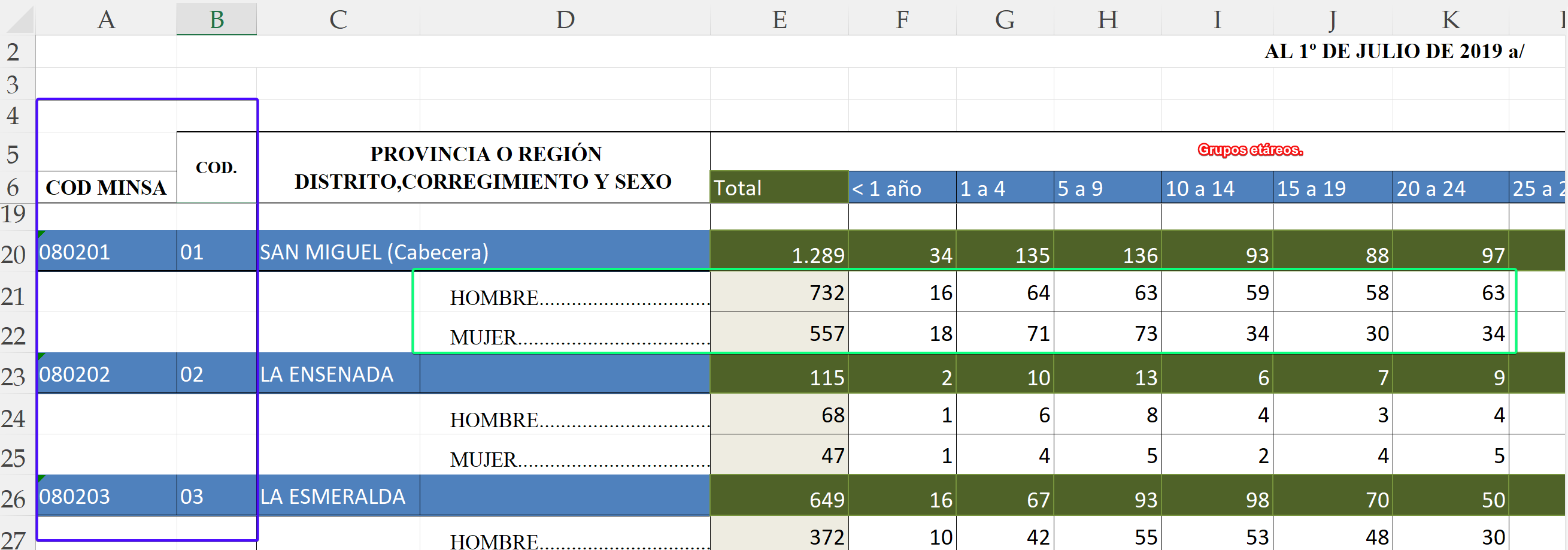Select column F header
The width and height of the screenshot is (1568, 550).
902,20
